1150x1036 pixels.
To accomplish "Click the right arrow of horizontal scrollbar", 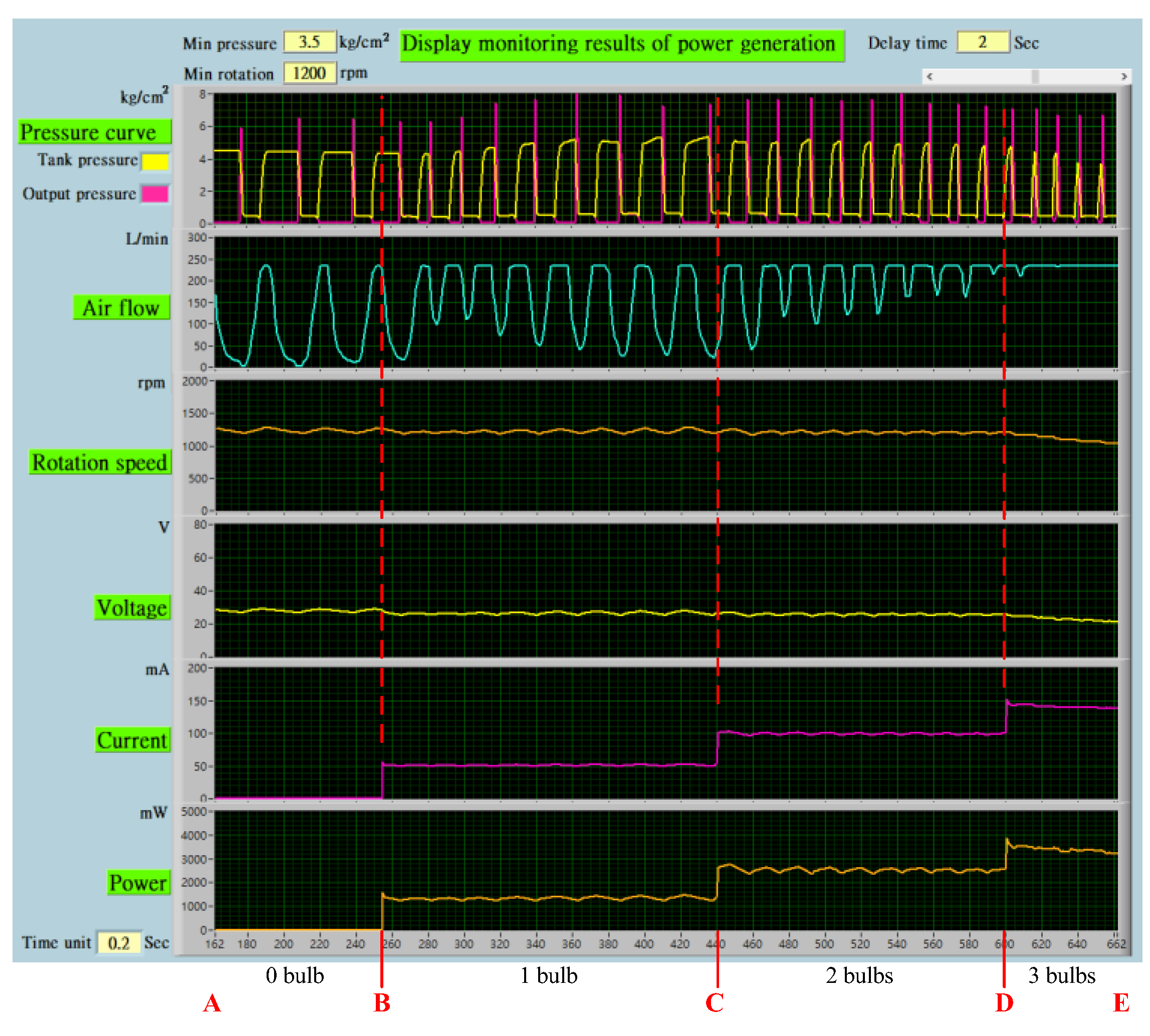I will 1123,76.
